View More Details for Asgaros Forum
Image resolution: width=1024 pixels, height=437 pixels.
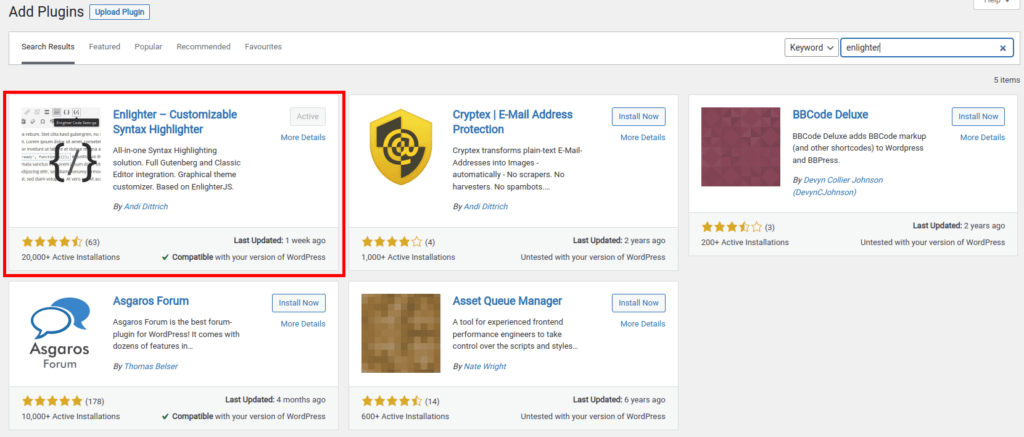(303, 324)
